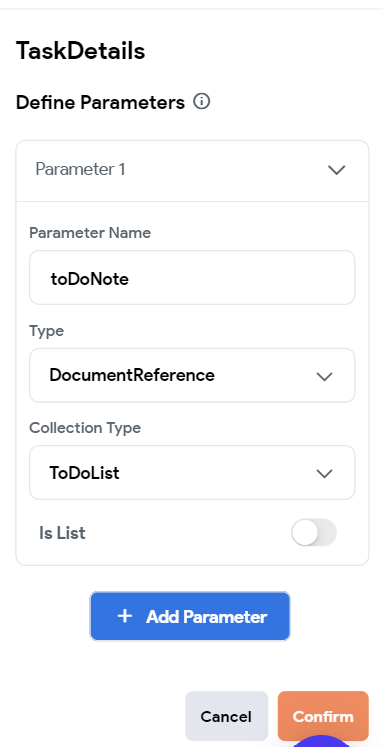Click the Parameter Name label
The image size is (383, 747).
click(90, 233)
